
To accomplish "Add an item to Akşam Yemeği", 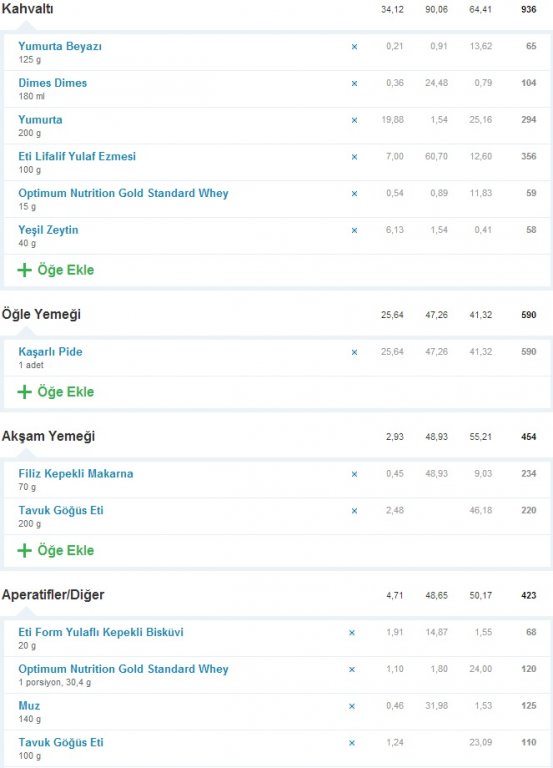I will pyautogui.click(x=55, y=551).
